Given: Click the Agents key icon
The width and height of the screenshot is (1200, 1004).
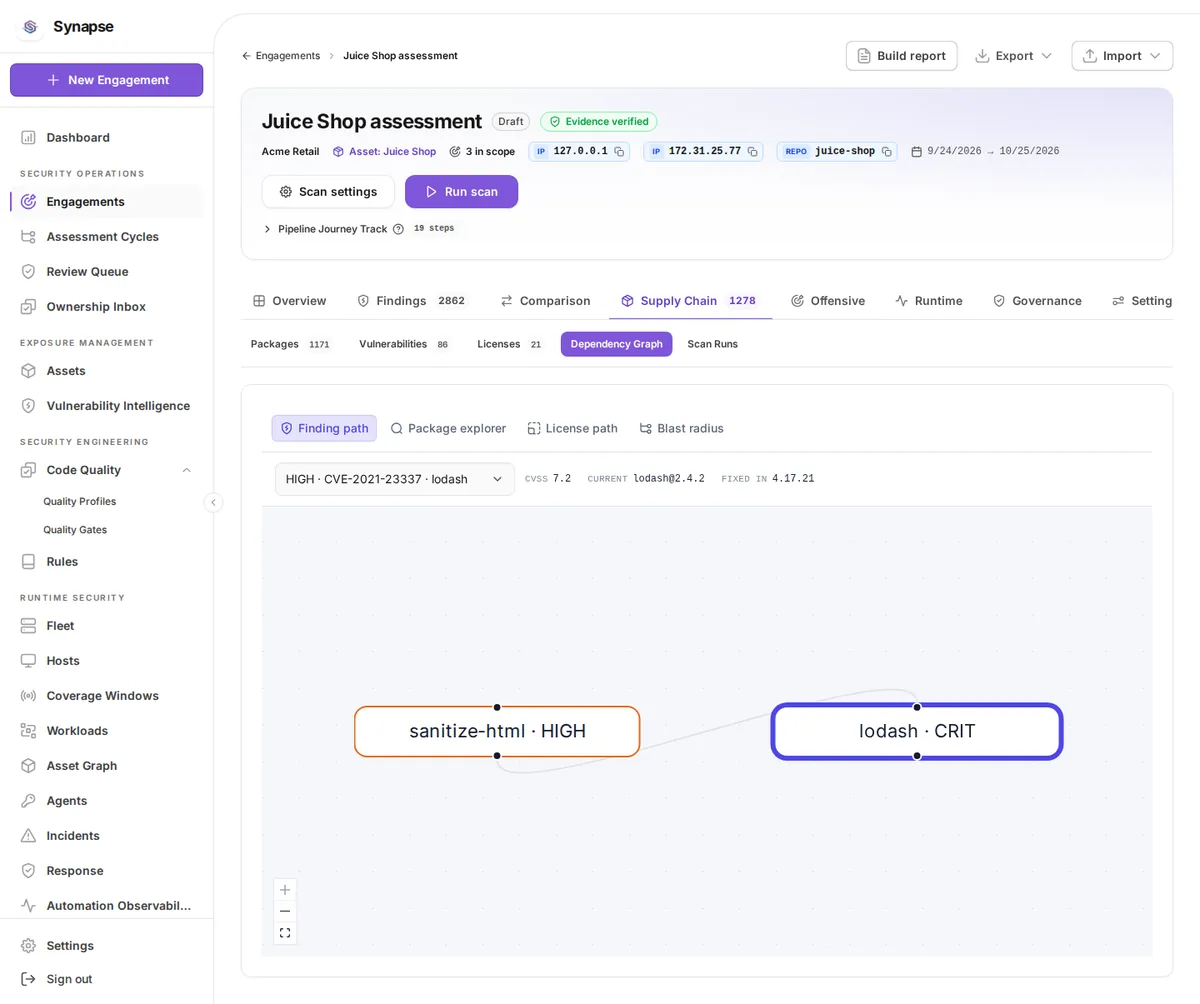Looking at the screenshot, I should coord(28,800).
